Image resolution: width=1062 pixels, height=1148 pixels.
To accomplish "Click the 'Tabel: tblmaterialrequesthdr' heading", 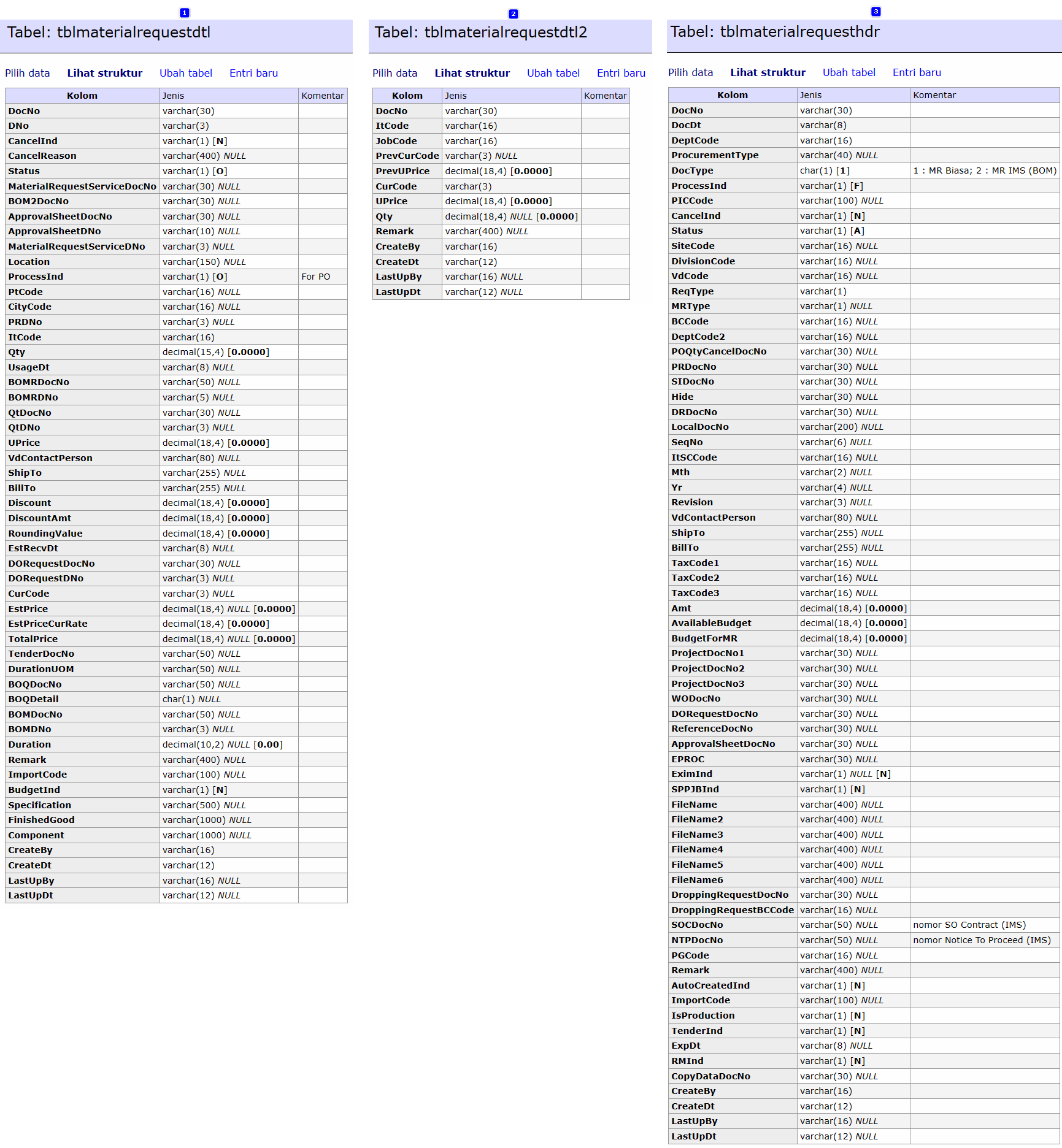I will (x=775, y=32).
